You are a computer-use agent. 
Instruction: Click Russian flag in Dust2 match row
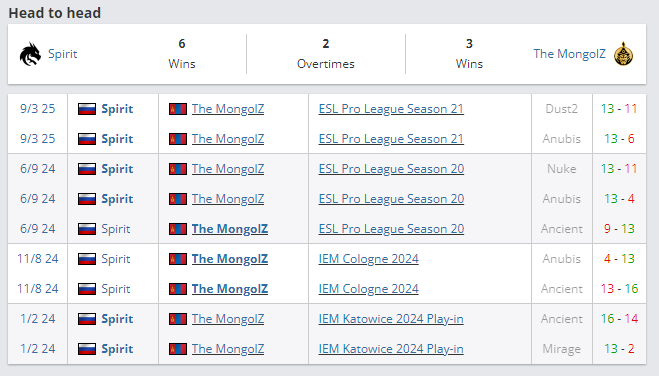point(87,109)
